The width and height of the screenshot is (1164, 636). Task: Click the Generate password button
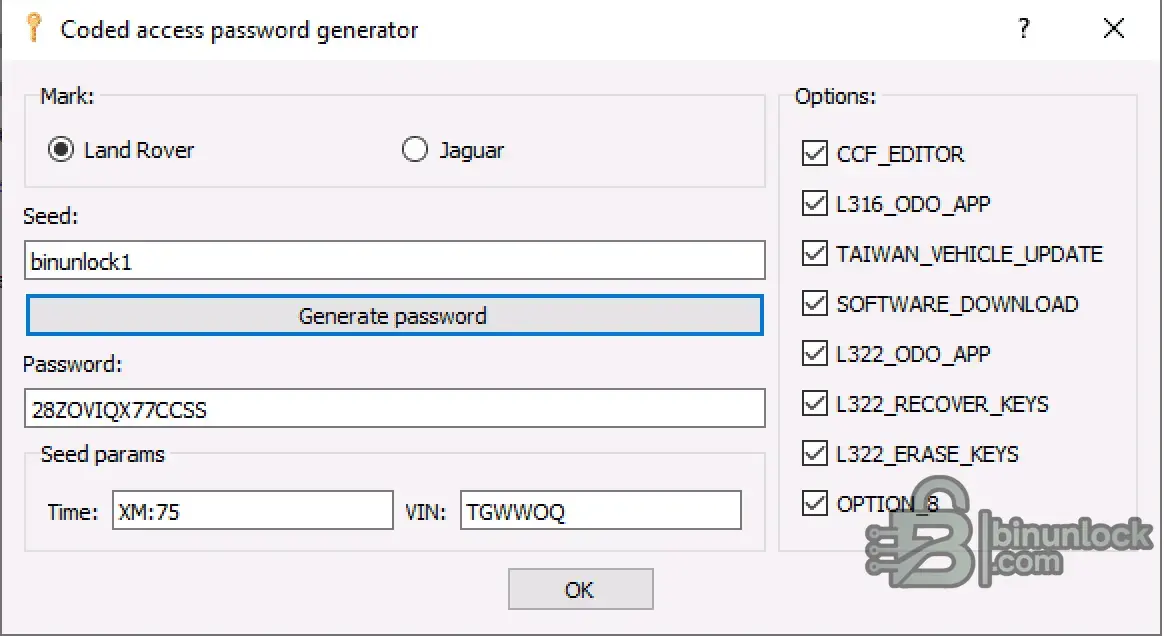pos(394,315)
